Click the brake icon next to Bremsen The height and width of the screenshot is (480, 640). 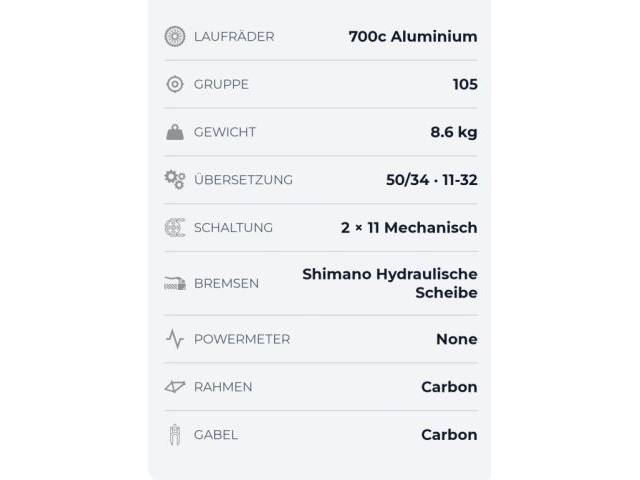(x=175, y=283)
